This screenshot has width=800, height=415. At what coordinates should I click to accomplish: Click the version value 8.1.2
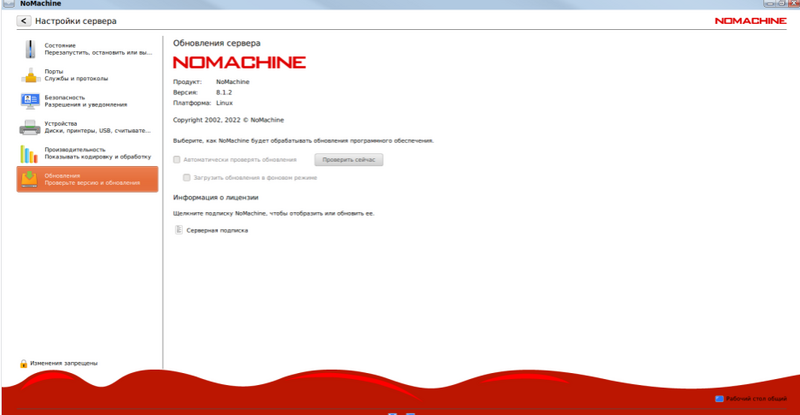[224, 92]
